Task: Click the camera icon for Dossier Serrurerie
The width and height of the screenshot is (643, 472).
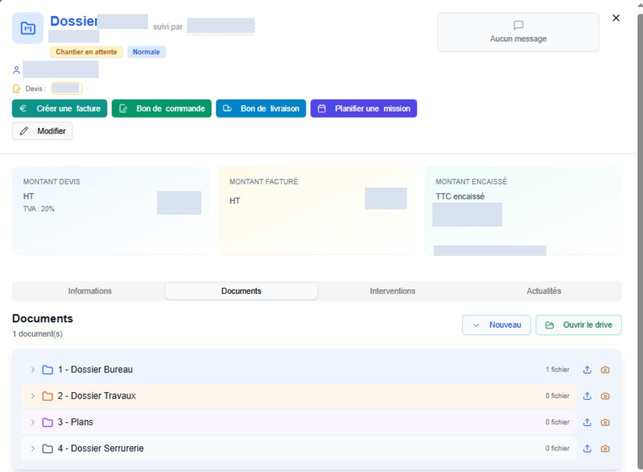Action: click(x=605, y=449)
